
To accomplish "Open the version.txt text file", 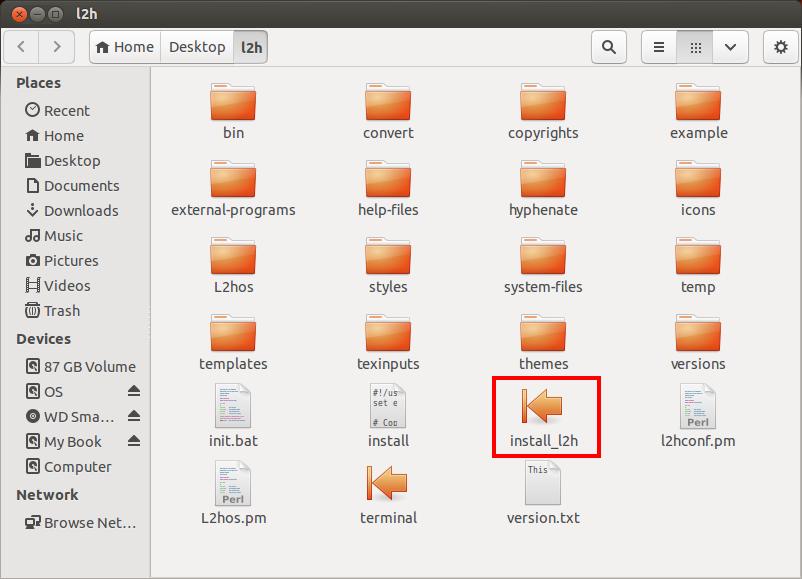I will pyautogui.click(x=543, y=484).
